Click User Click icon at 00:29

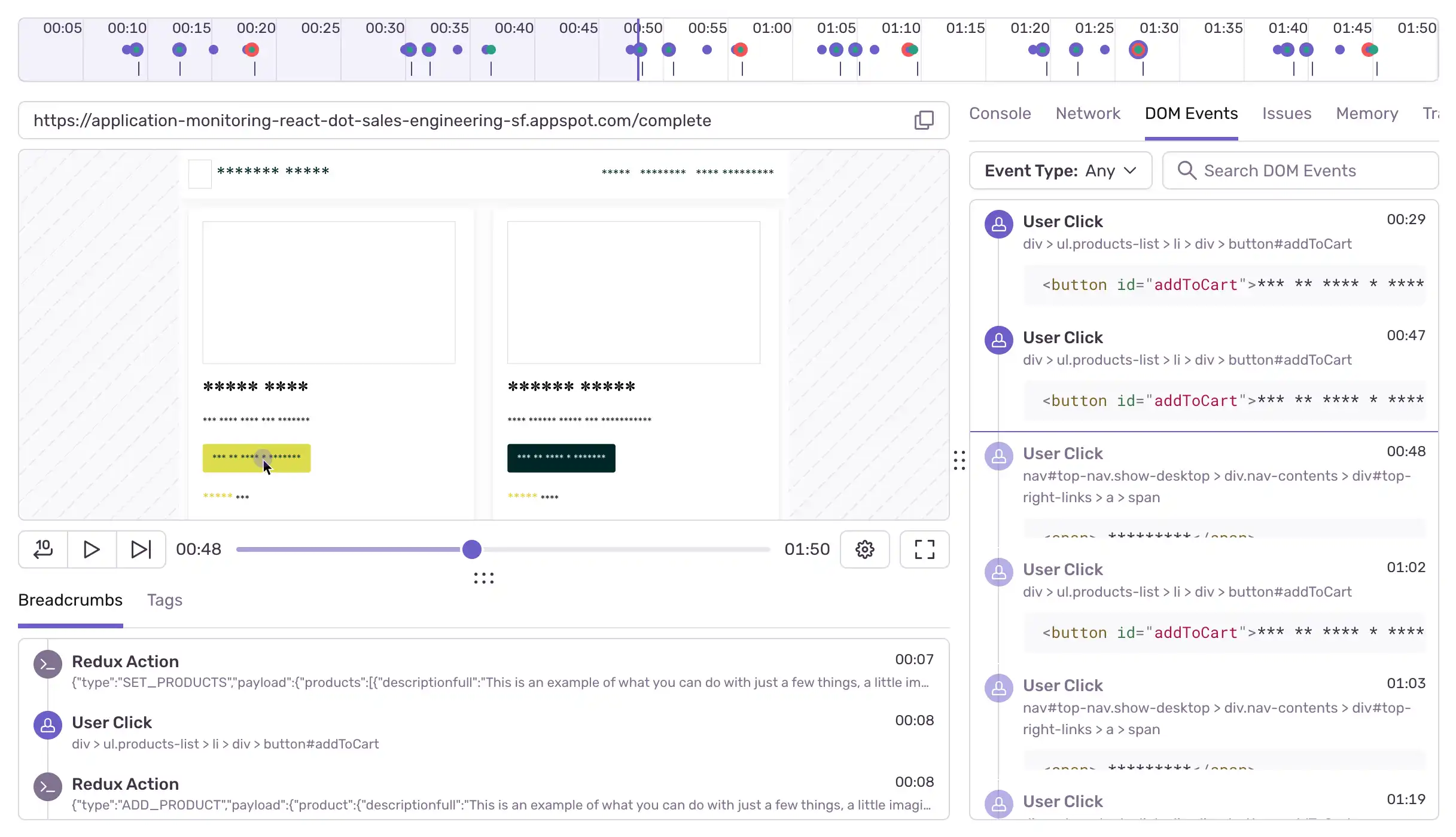(998, 224)
